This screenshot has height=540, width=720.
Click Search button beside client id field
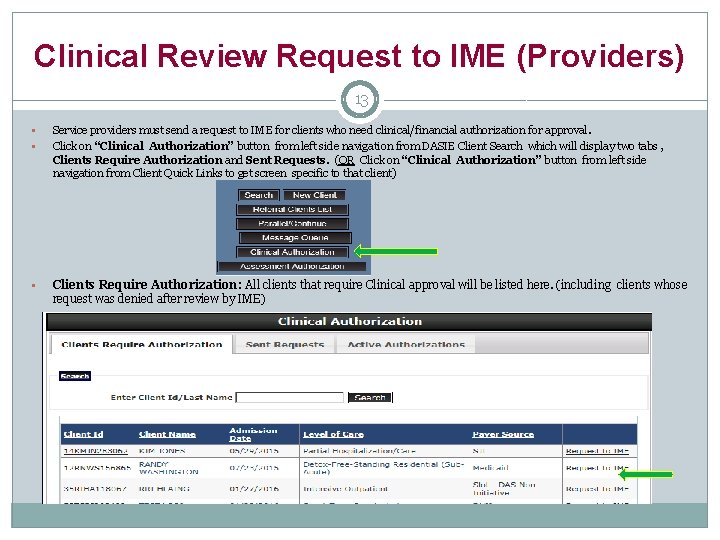pos(370,398)
